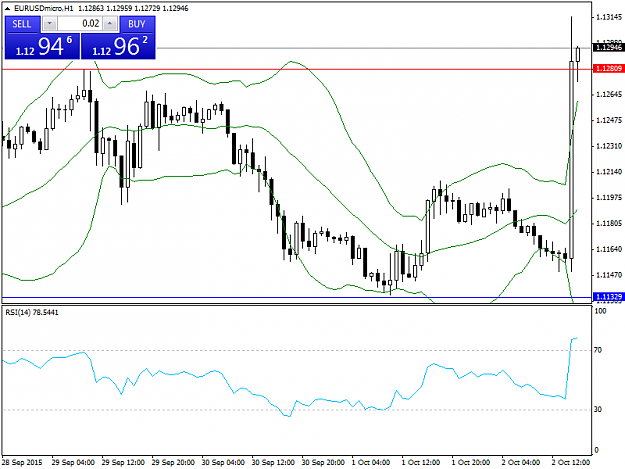This screenshot has height=469, width=625.
Task: Click the 29 Sep 12:00 time label
Action: (x=123, y=462)
